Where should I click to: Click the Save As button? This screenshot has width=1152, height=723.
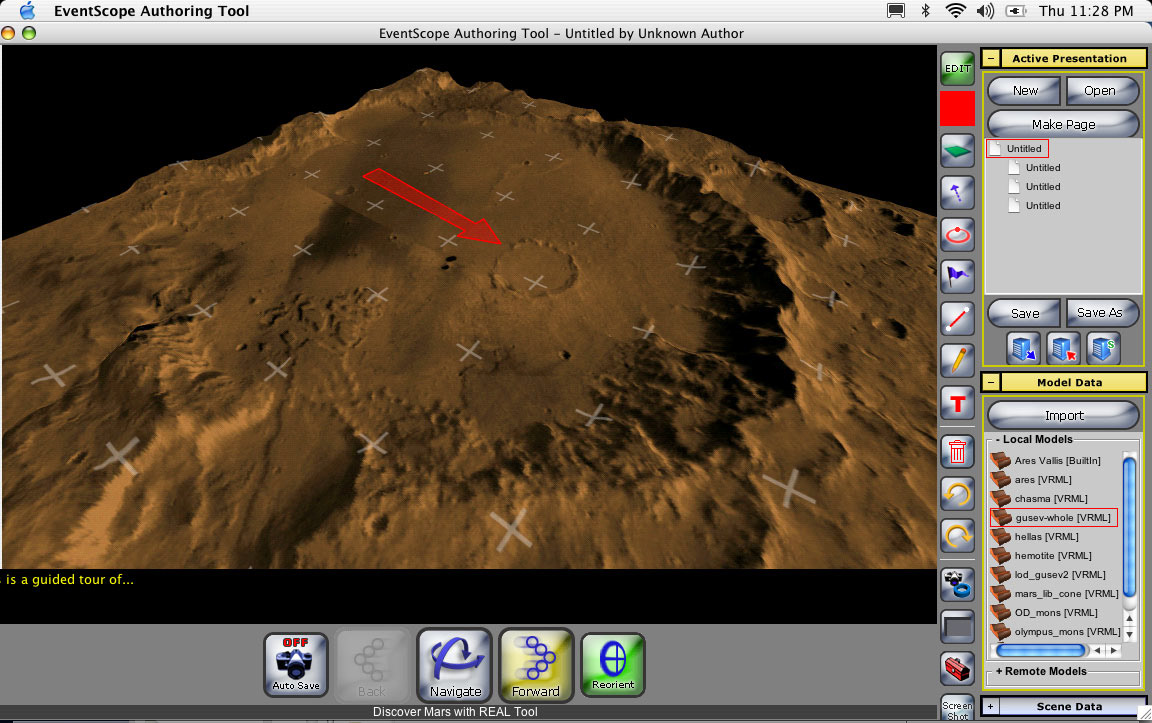(1102, 313)
